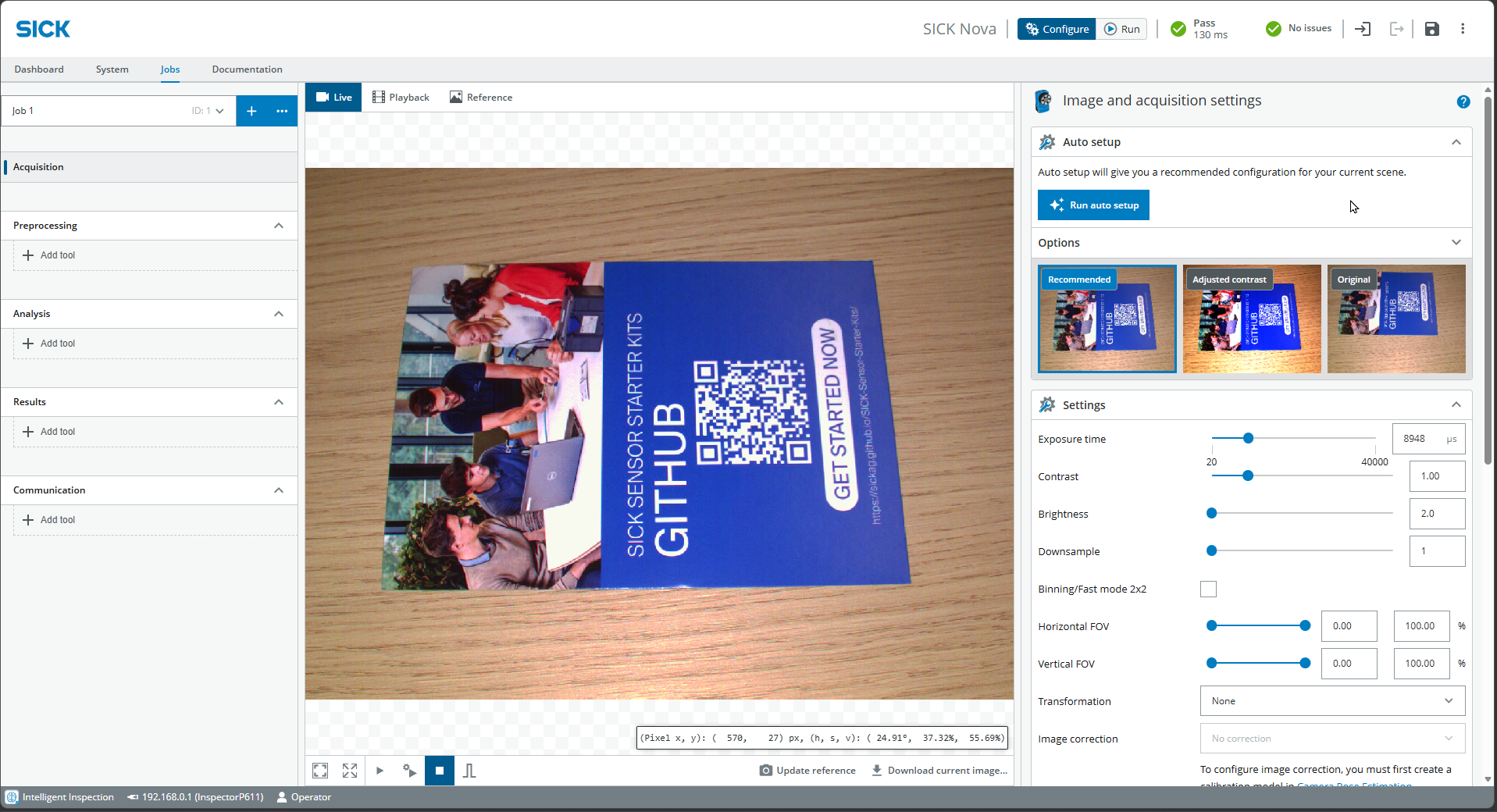The width and height of the screenshot is (1497, 812).
Task: Click the Downsample value field
Action: pyautogui.click(x=1437, y=551)
